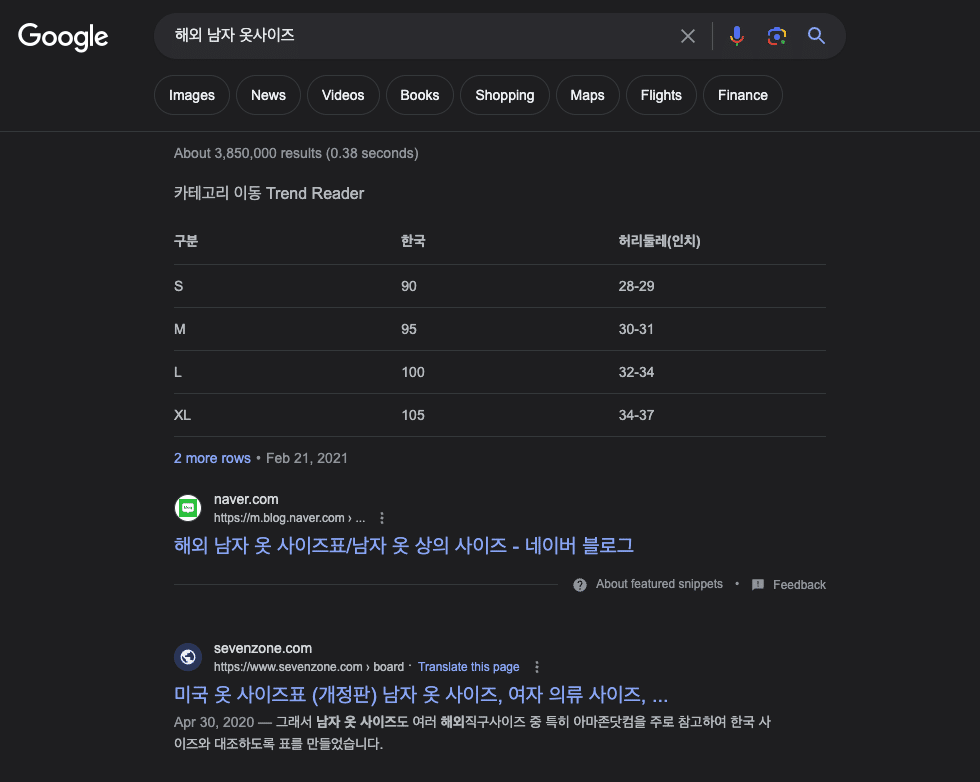Viewport: 980px width, 782px height.
Task: Expand the table via 2 more rows
Action: pos(212,458)
